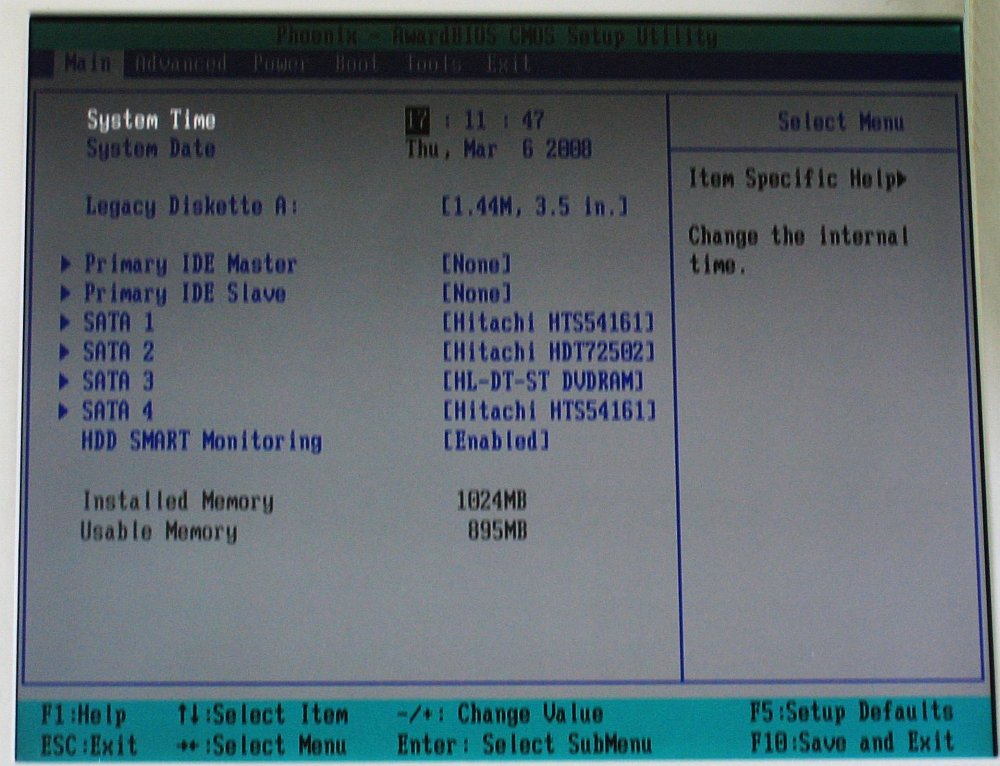Viewport: 1000px width, 766px height.
Task: Click the 1024MB installed memory value
Action: (x=492, y=501)
